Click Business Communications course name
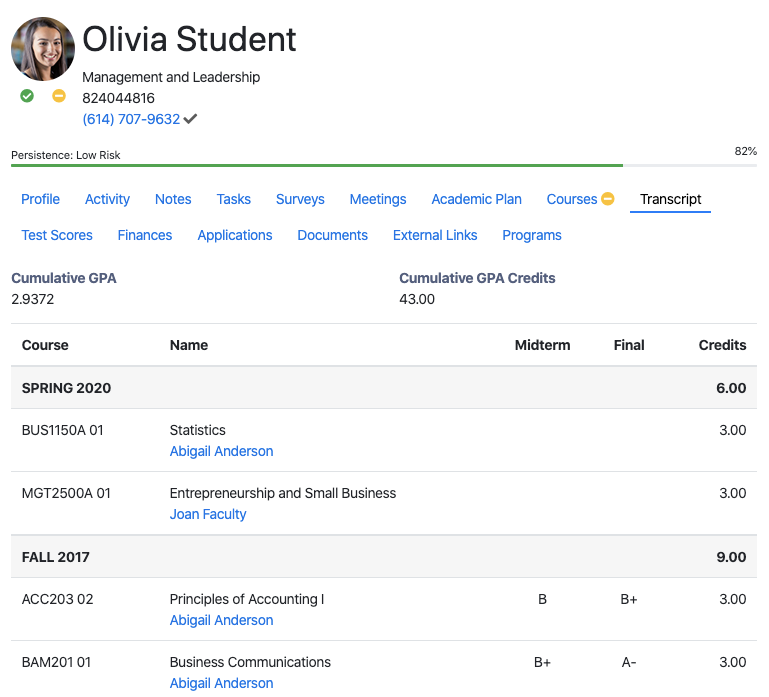Image resolution: width=769 pixels, height=697 pixels. (x=250, y=662)
